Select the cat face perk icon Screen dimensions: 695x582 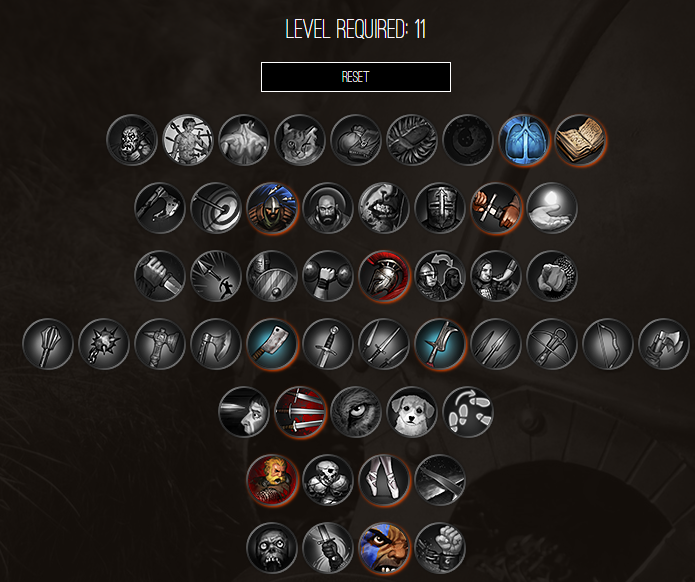point(300,140)
